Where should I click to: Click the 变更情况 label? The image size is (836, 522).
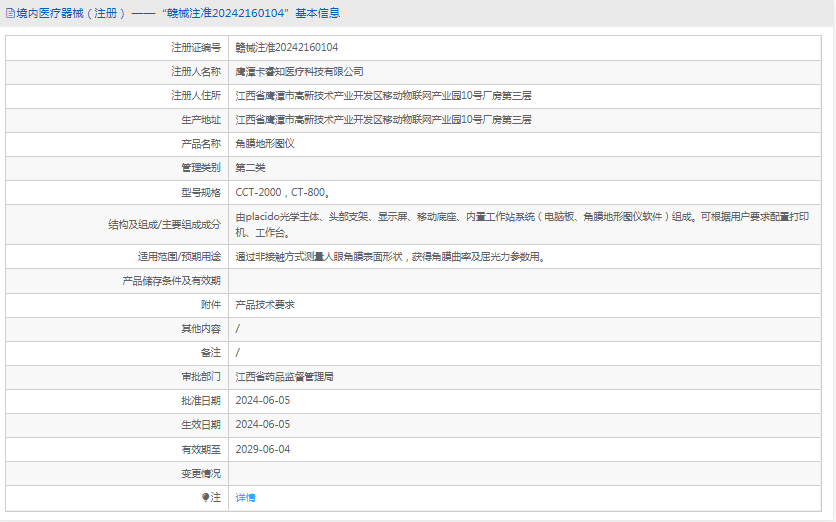pos(200,473)
